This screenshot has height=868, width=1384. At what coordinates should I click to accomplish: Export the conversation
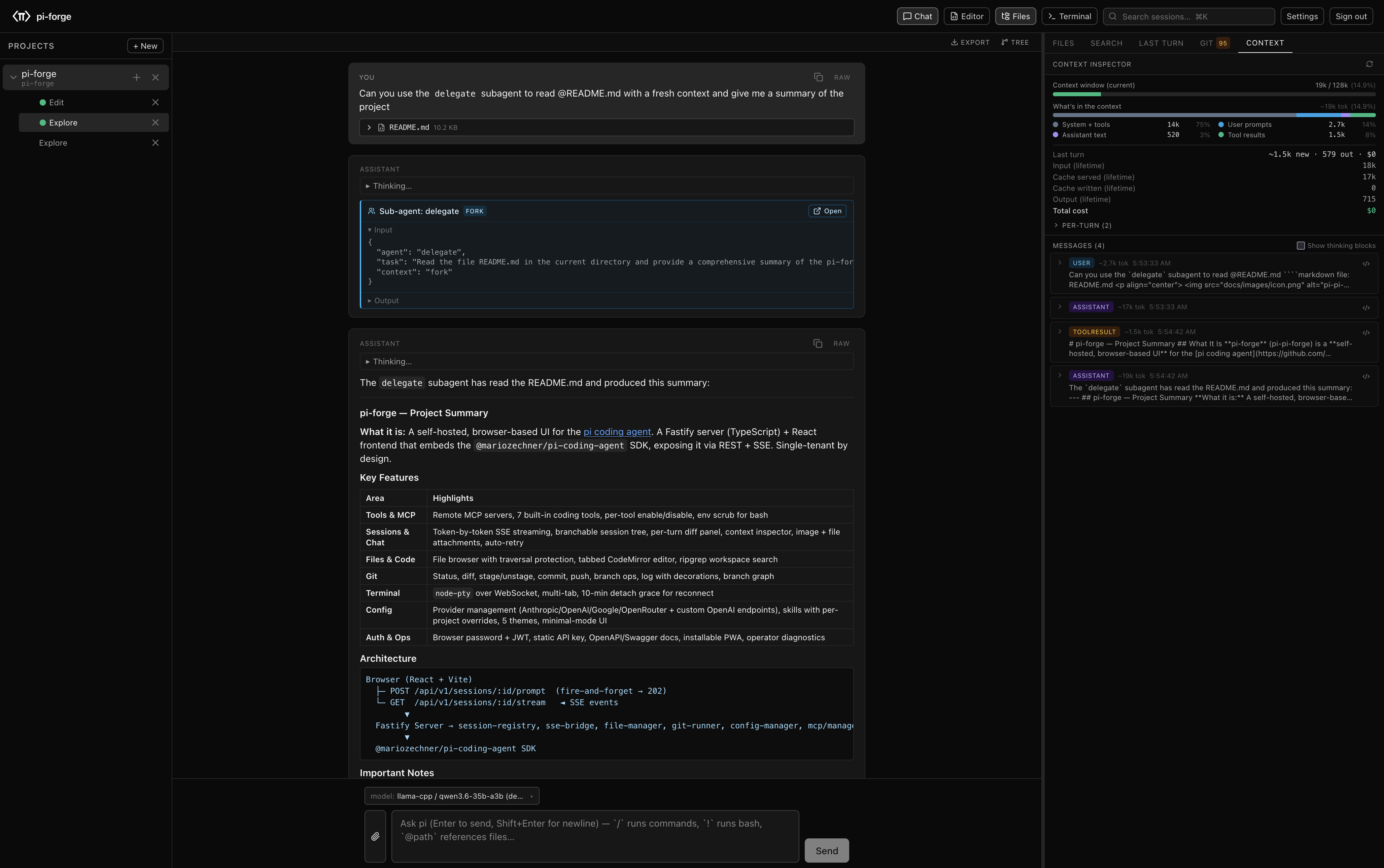click(x=970, y=42)
